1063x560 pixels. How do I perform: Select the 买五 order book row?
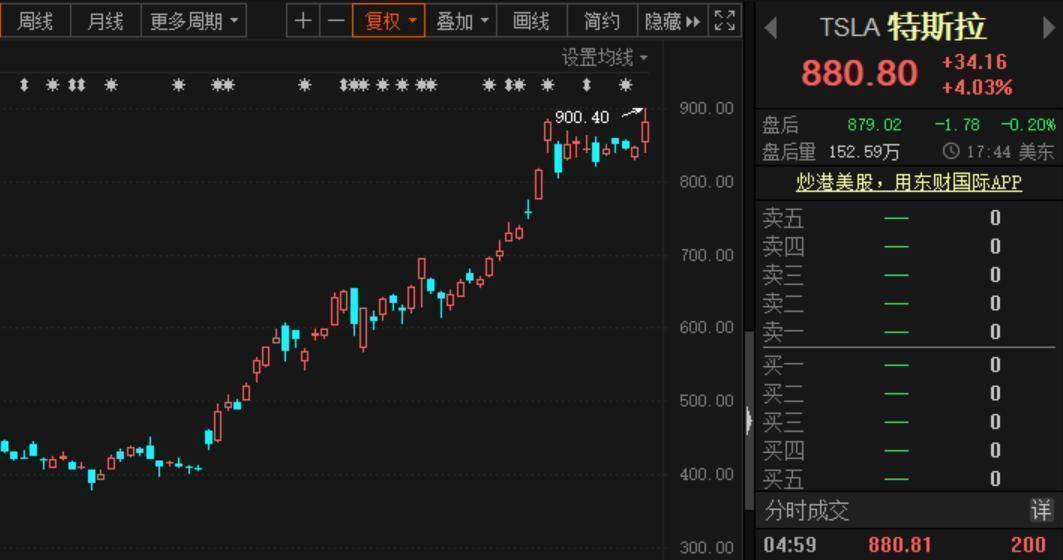coord(906,479)
